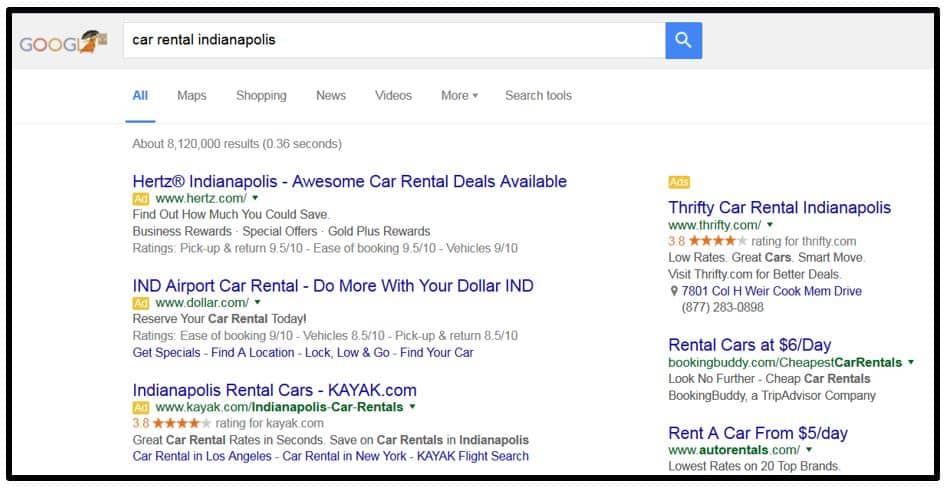Click the www.dollar.com URL text

202,302
